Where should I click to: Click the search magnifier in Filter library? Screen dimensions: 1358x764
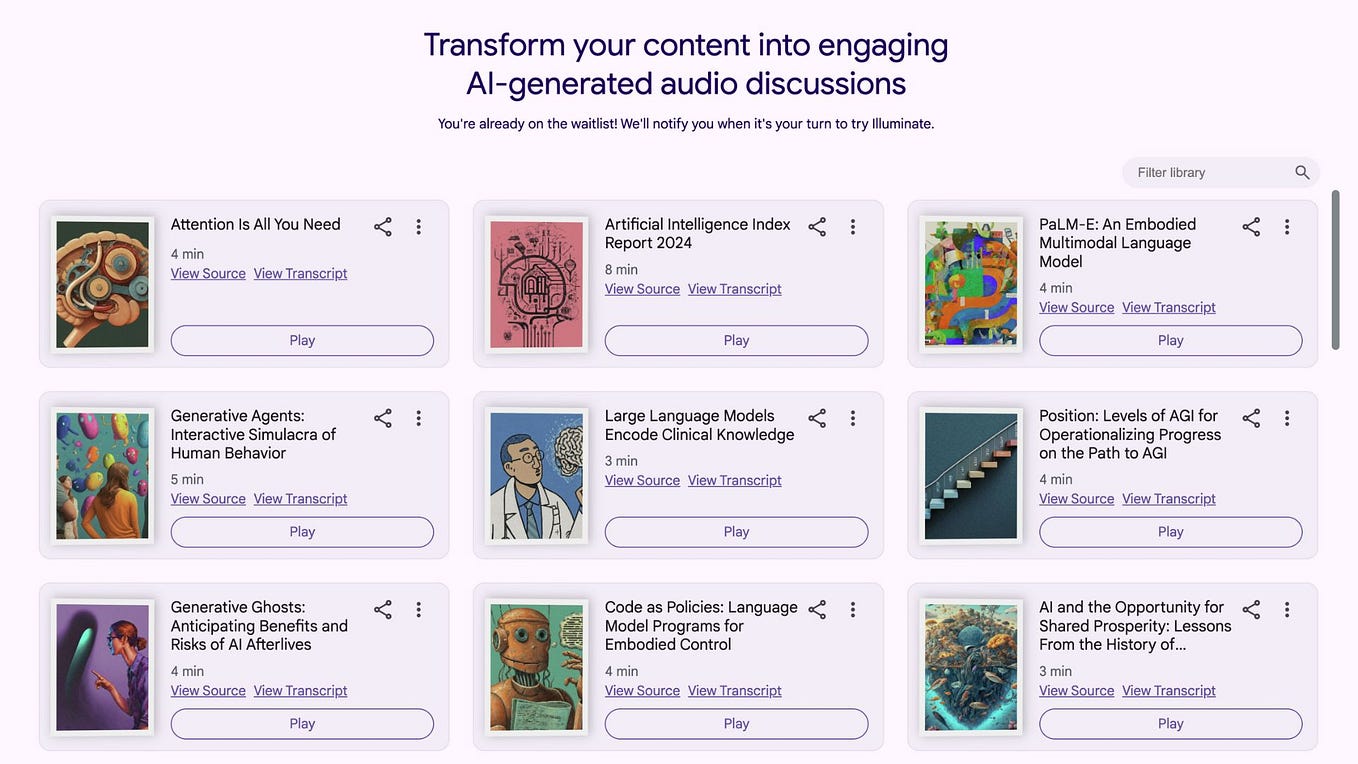point(1302,172)
